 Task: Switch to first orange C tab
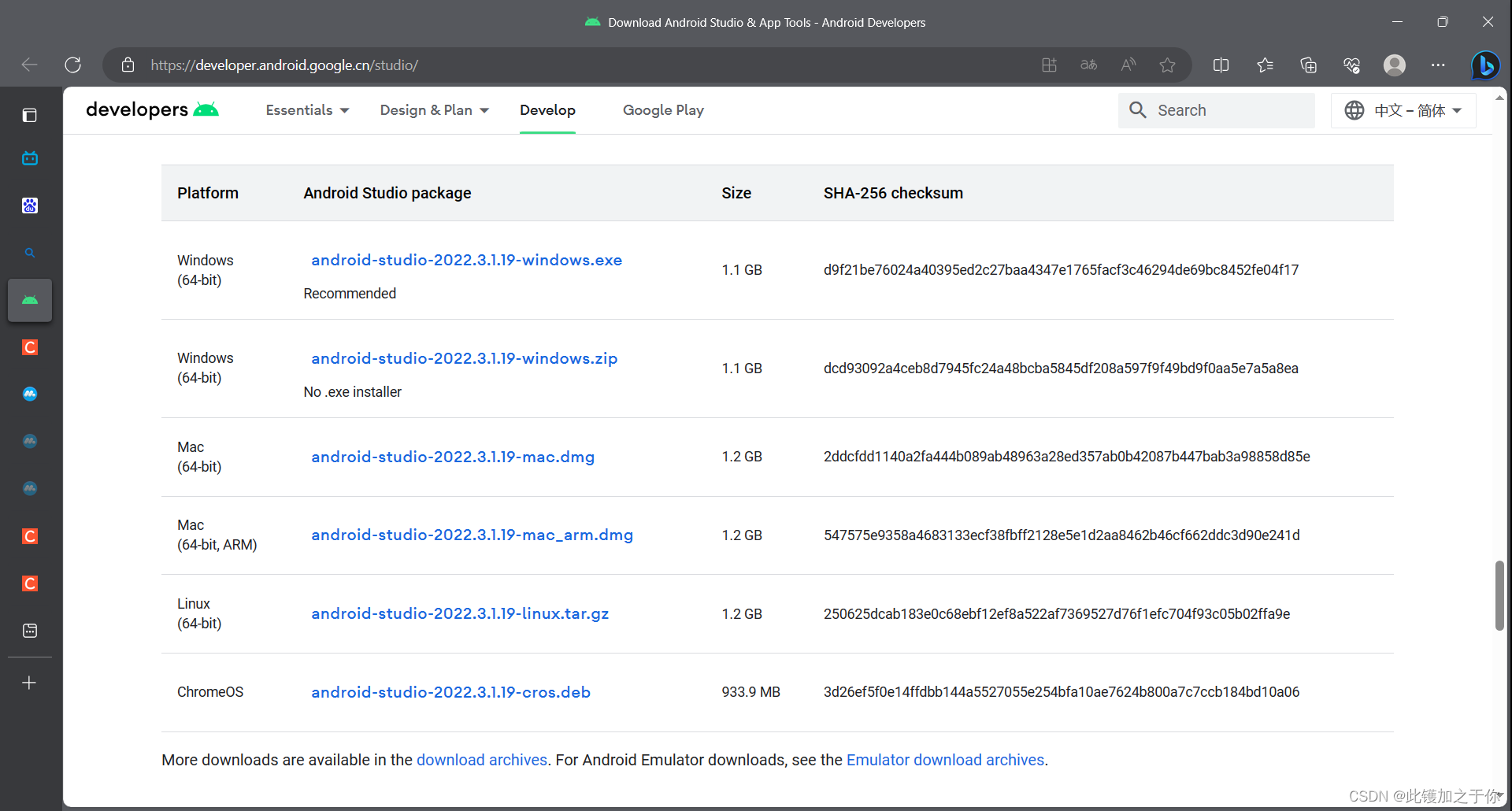pyautogui.click(x=30, y=347)
